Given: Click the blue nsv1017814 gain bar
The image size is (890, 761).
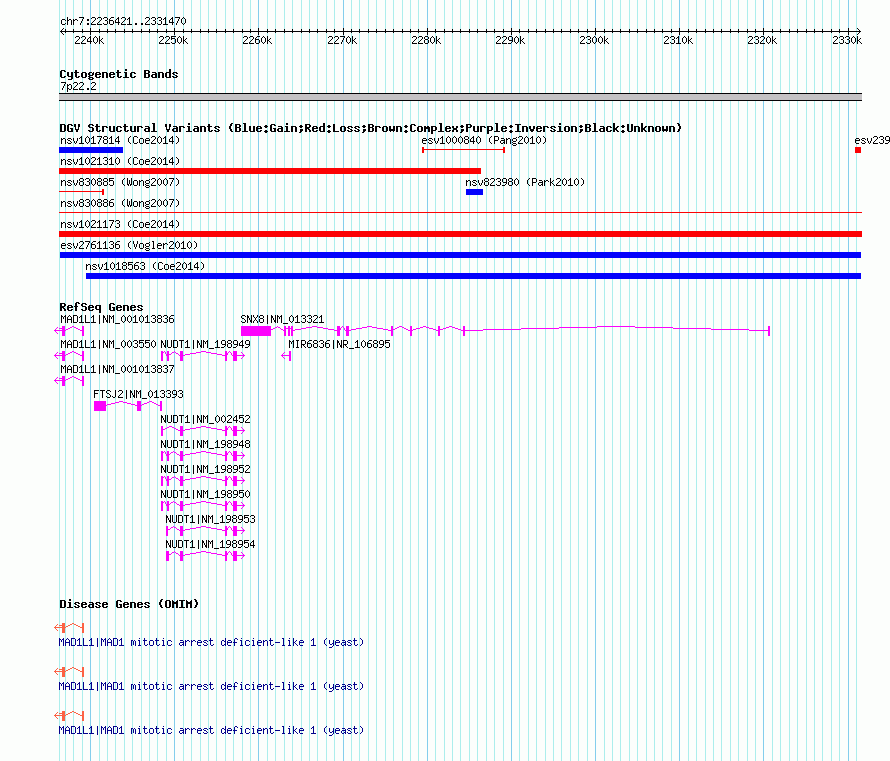Looking at the screenshot, I should 91,150.
